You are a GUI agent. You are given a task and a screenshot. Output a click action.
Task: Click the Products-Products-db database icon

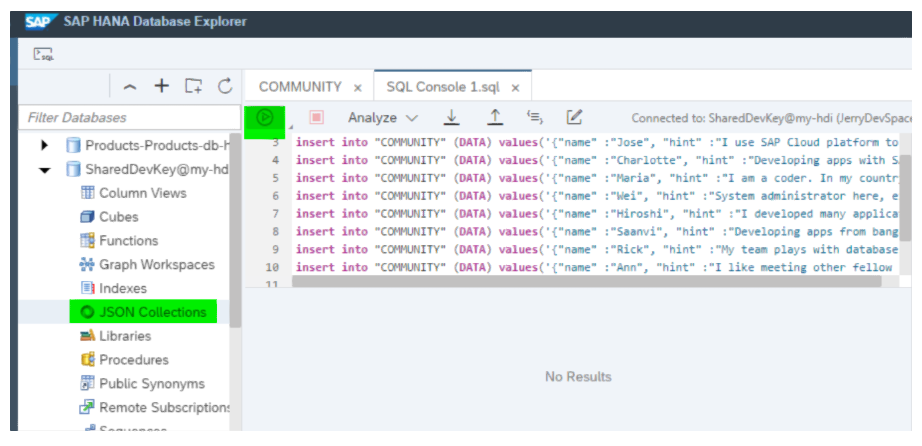[x=74, y=145]
